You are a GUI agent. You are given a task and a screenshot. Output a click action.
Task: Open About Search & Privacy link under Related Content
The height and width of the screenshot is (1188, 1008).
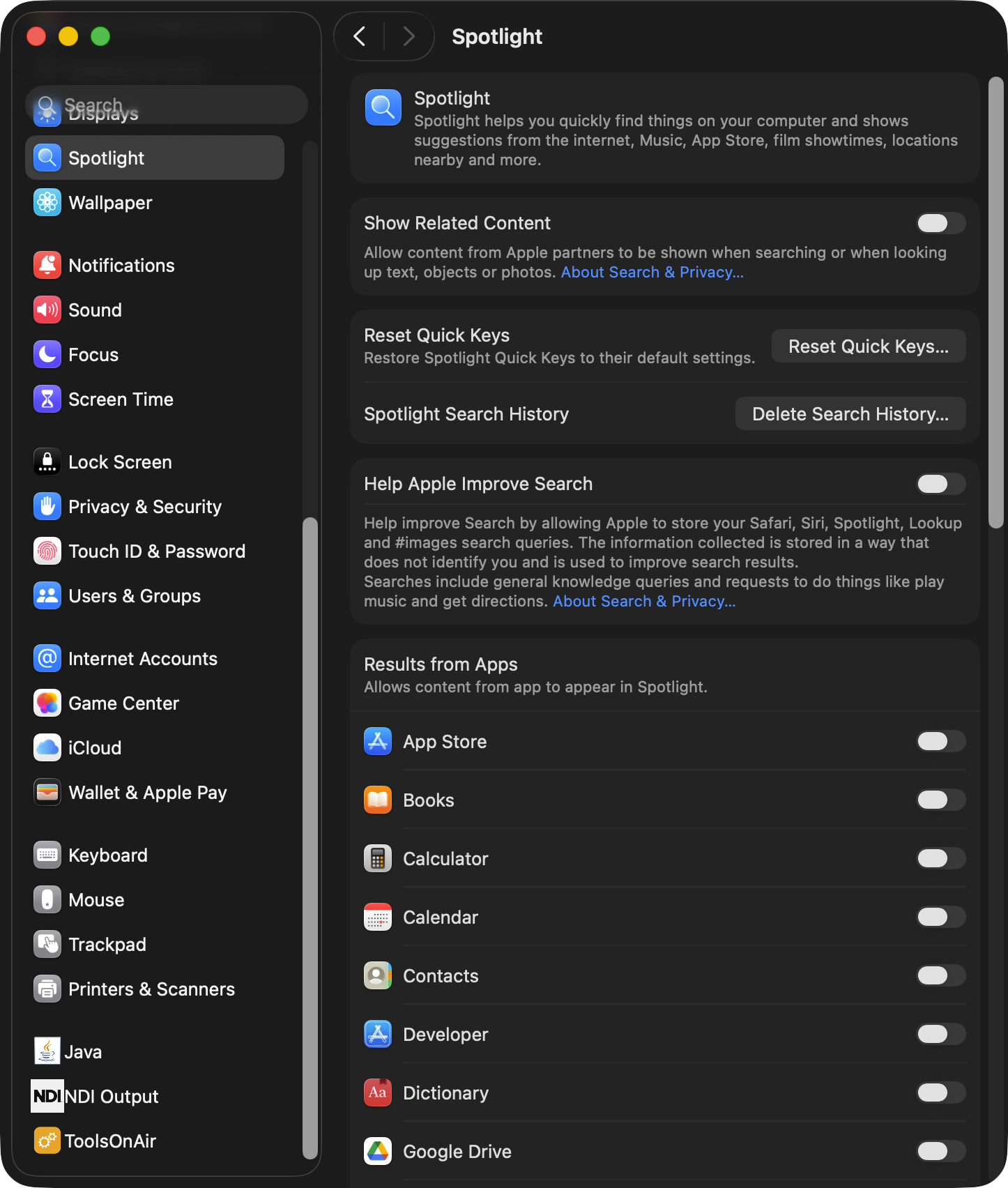point(652,273)
